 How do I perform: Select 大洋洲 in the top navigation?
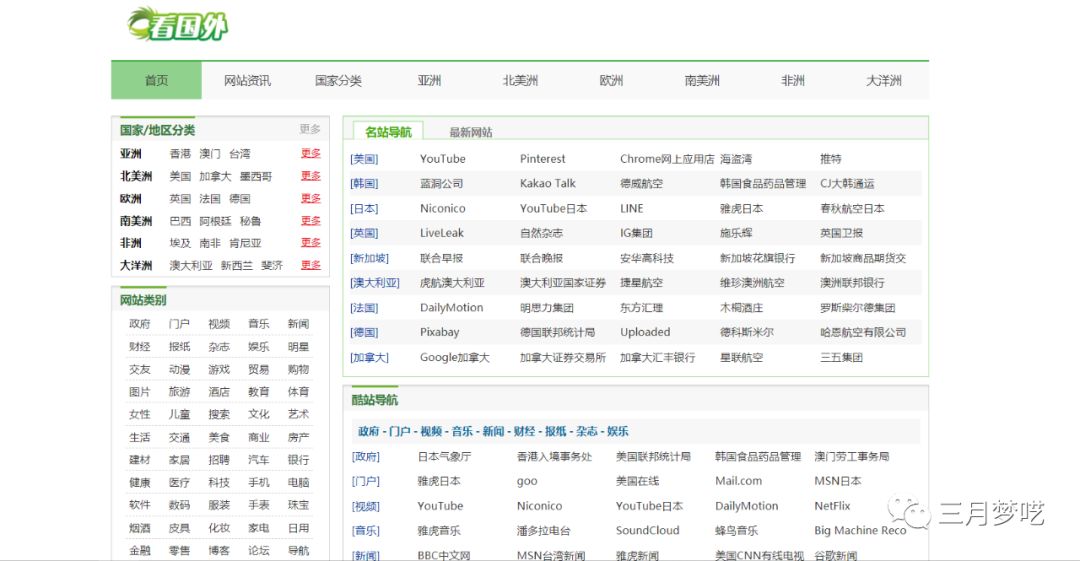pos(883,81)
